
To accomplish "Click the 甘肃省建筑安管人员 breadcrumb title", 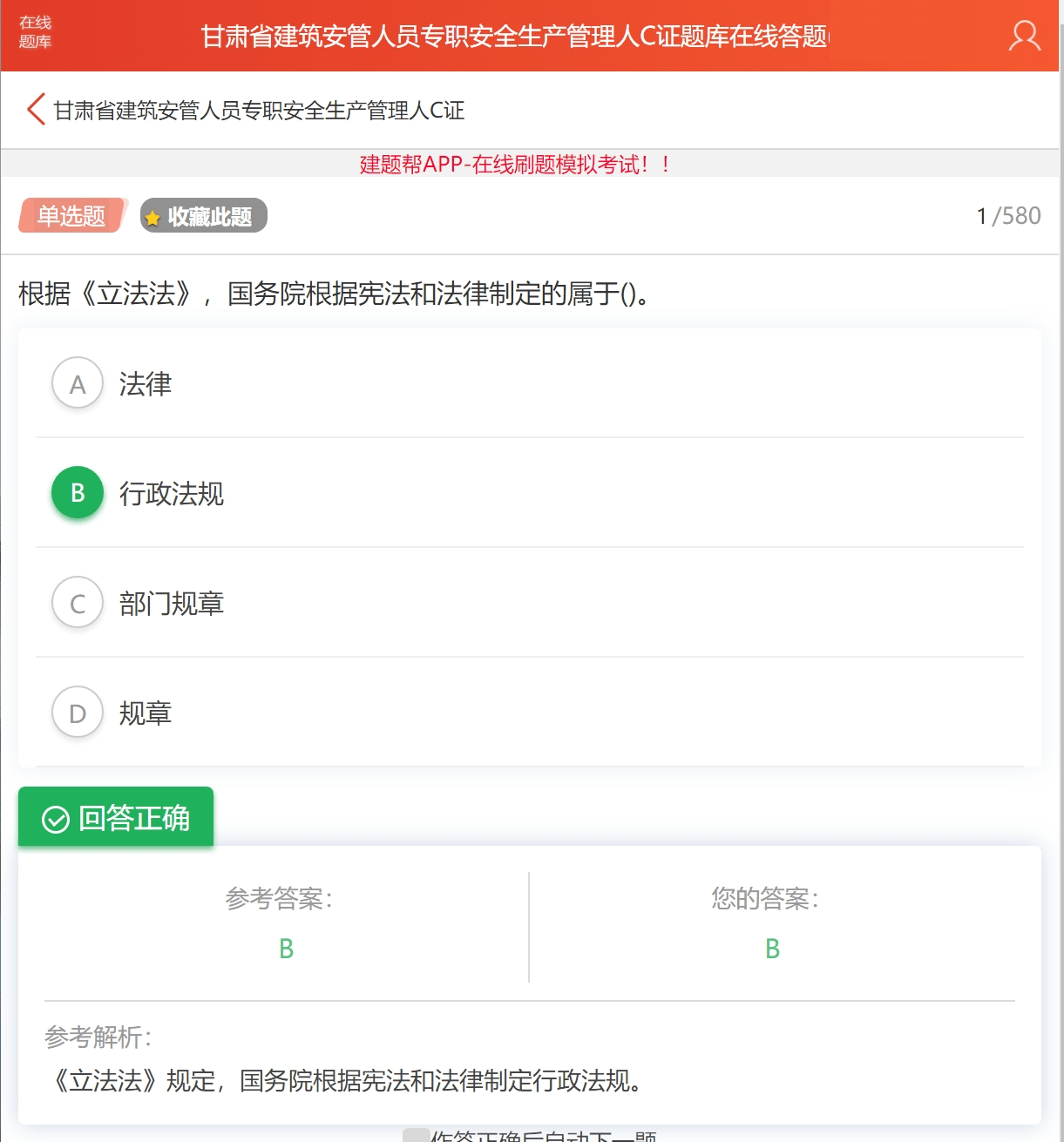I will tap(259, 111).
